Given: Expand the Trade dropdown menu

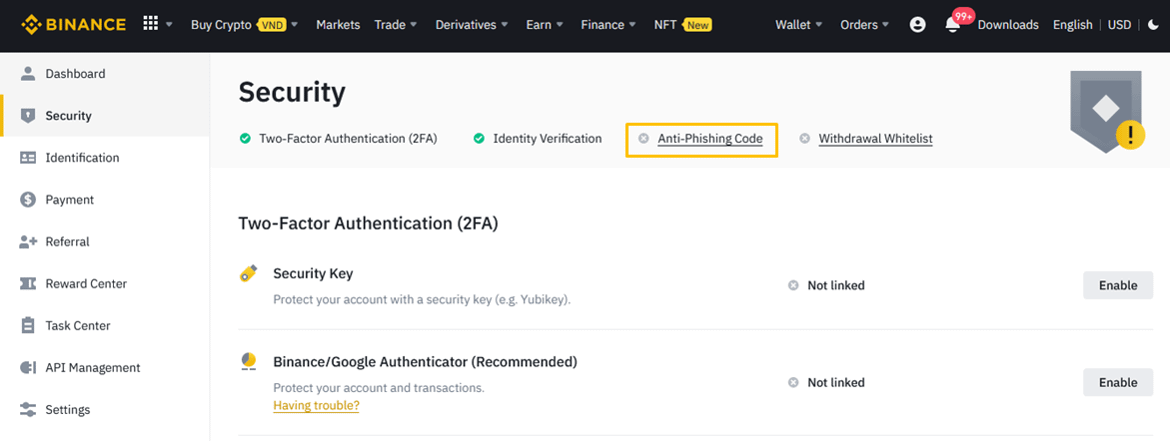Looking at the screenshot, I should [x=396, y=25].
